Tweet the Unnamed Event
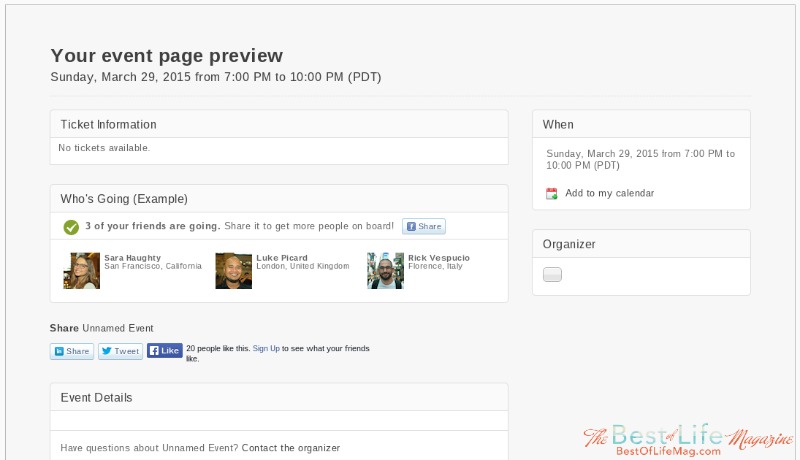 [120, 351]
